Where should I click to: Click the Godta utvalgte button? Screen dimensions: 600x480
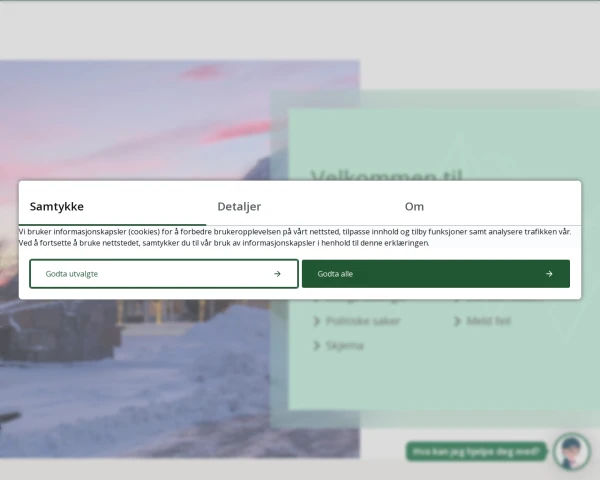pos(164,274)
